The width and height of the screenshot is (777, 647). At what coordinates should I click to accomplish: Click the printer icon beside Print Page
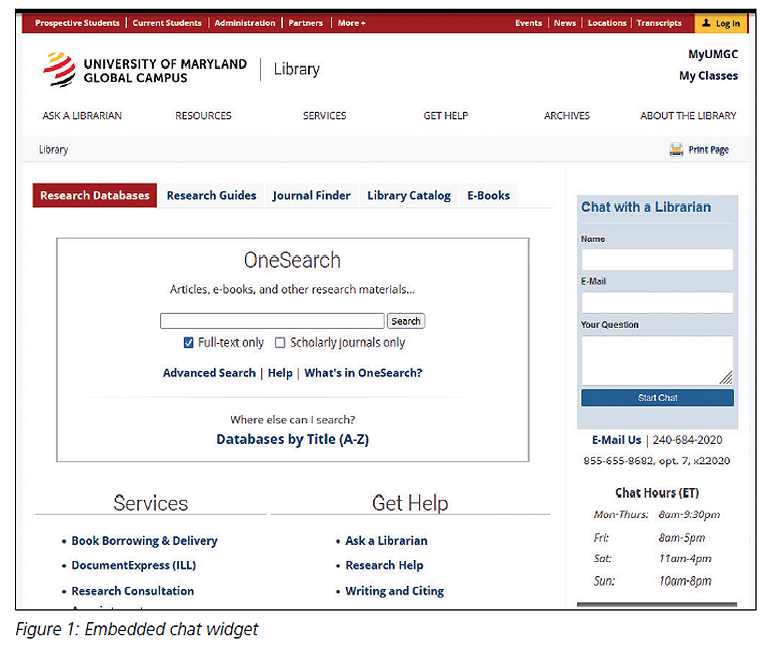click(x=676, y=149)
